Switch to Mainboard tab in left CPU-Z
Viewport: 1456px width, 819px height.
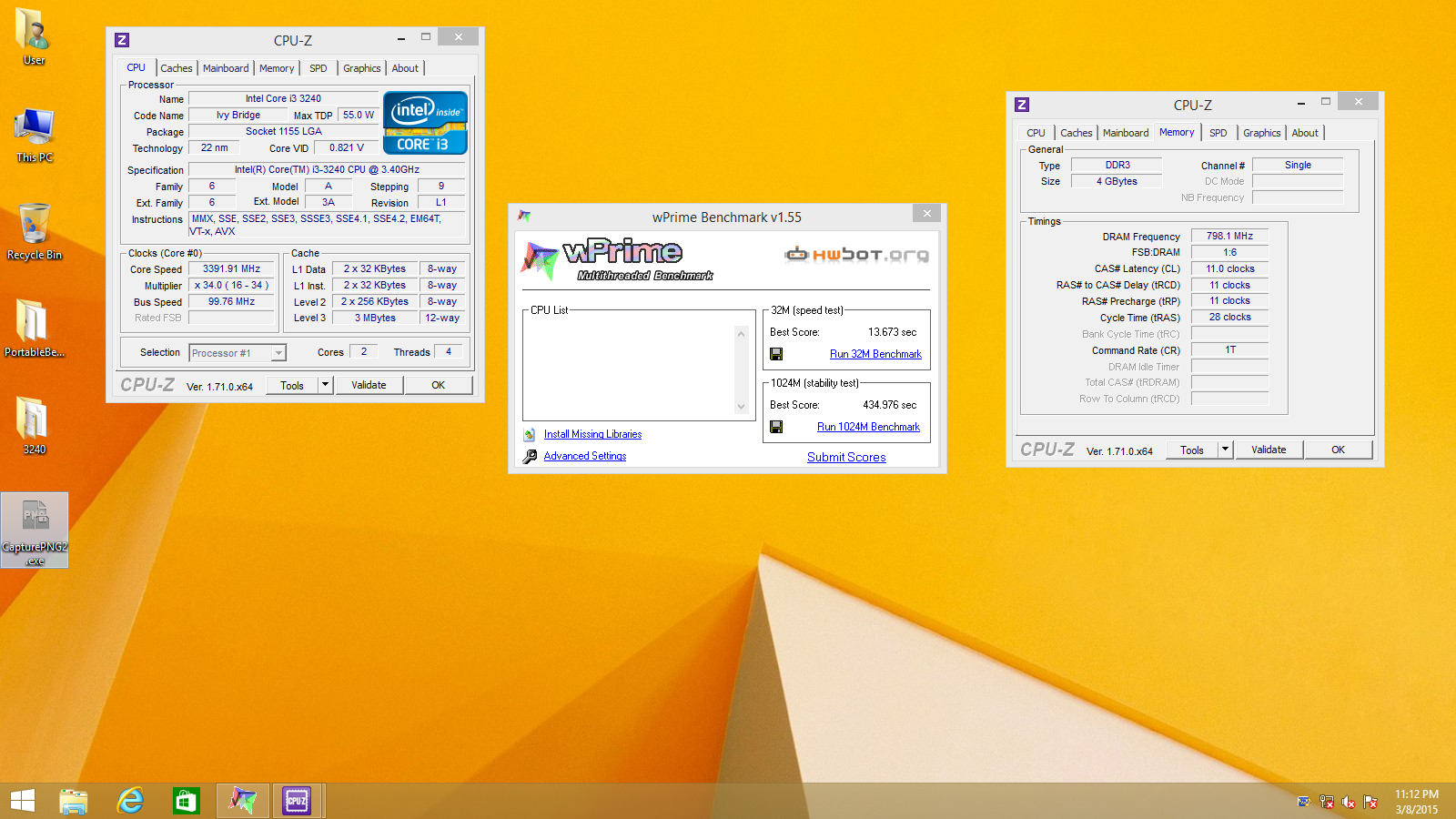[x=226, y=68]
